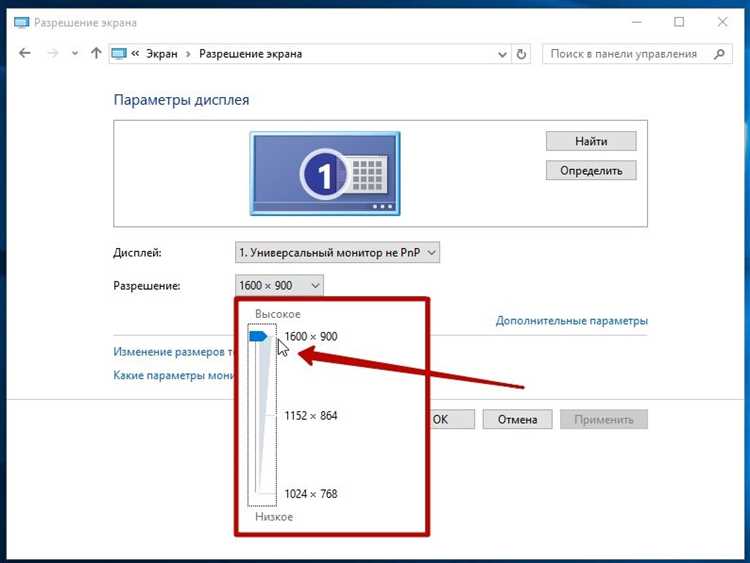Select the 'Экран' breadcrumb
Screen dimensions: 750x563
[162, 54]
